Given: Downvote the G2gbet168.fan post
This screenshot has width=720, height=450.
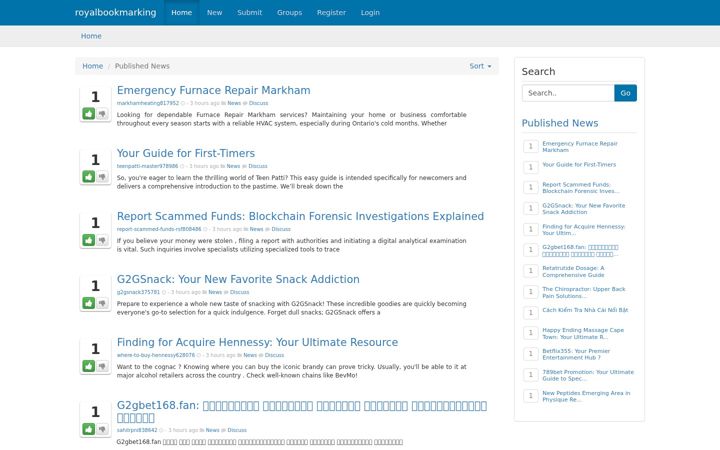Looking at the screenshot, I should tap(102, 429).
